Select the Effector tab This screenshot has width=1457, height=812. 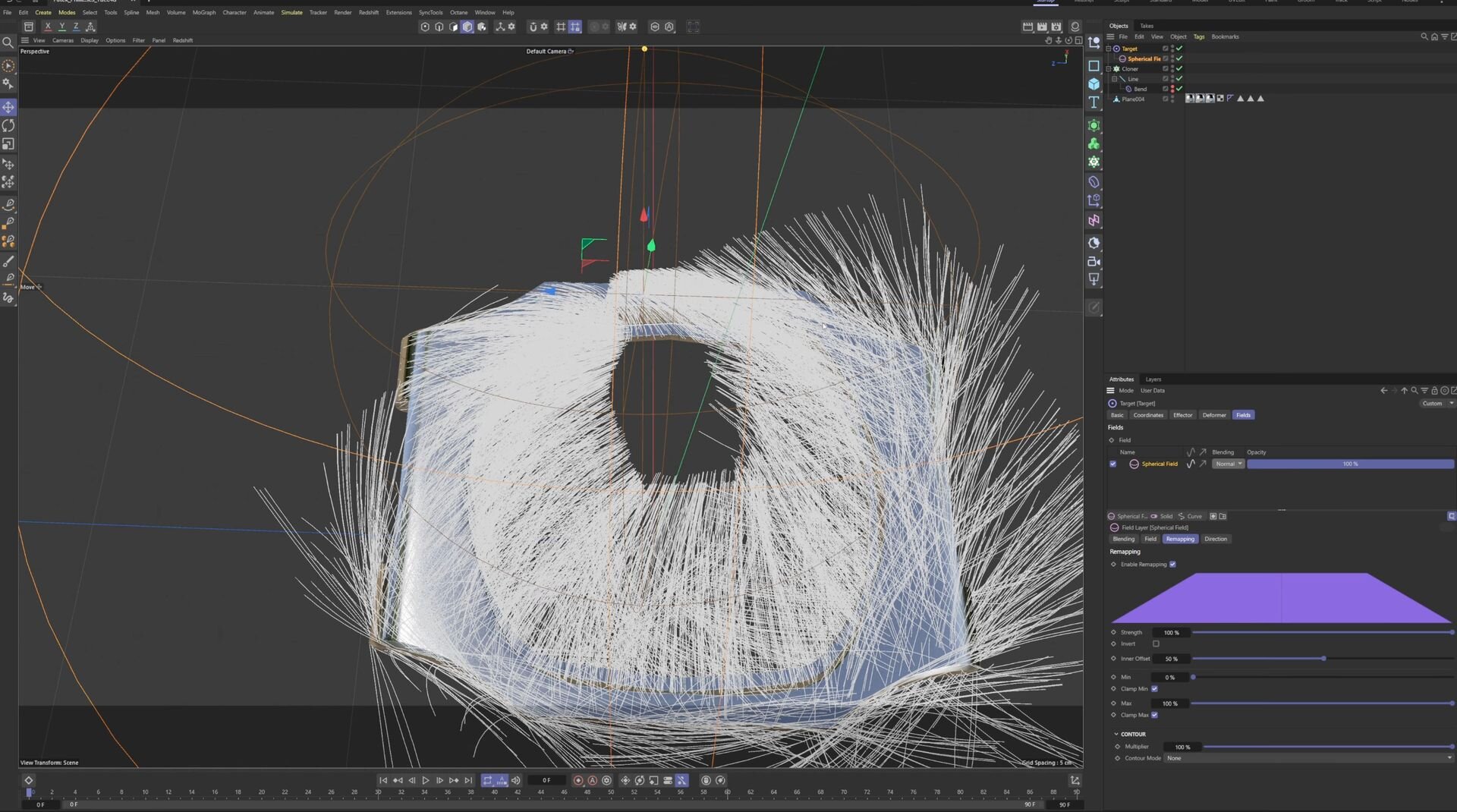1183,415
